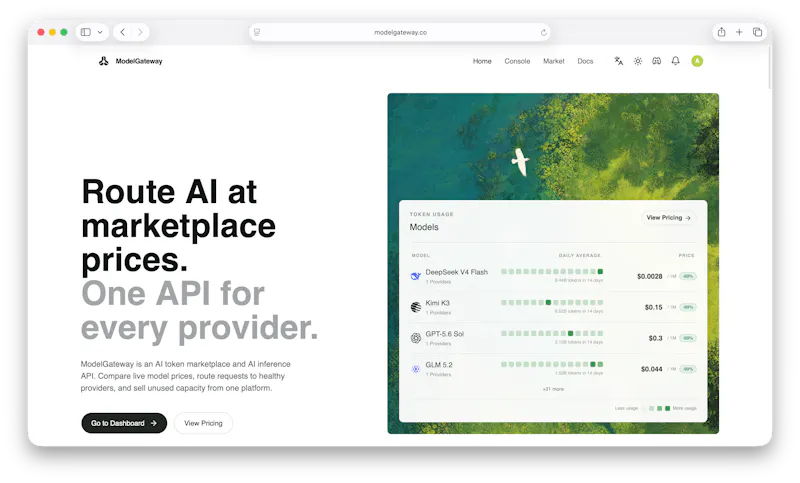Click View Pricing in the Models card
Viewport: 800px width, 483px height.
tap(668, 218)
